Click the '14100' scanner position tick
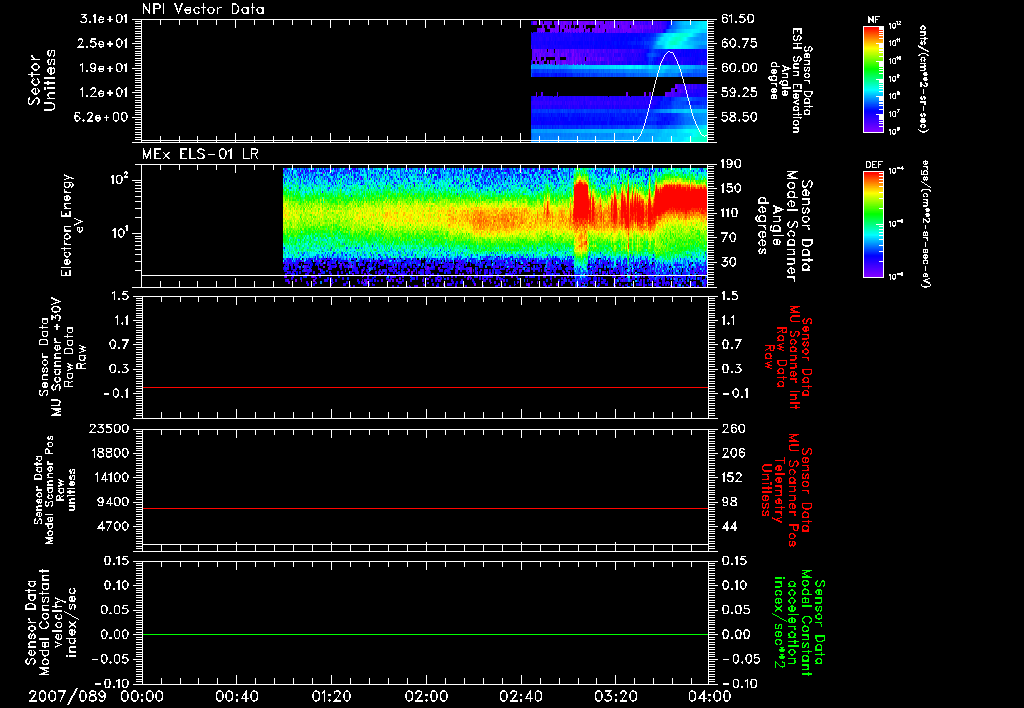1024x708 pixels. (110, 477)
